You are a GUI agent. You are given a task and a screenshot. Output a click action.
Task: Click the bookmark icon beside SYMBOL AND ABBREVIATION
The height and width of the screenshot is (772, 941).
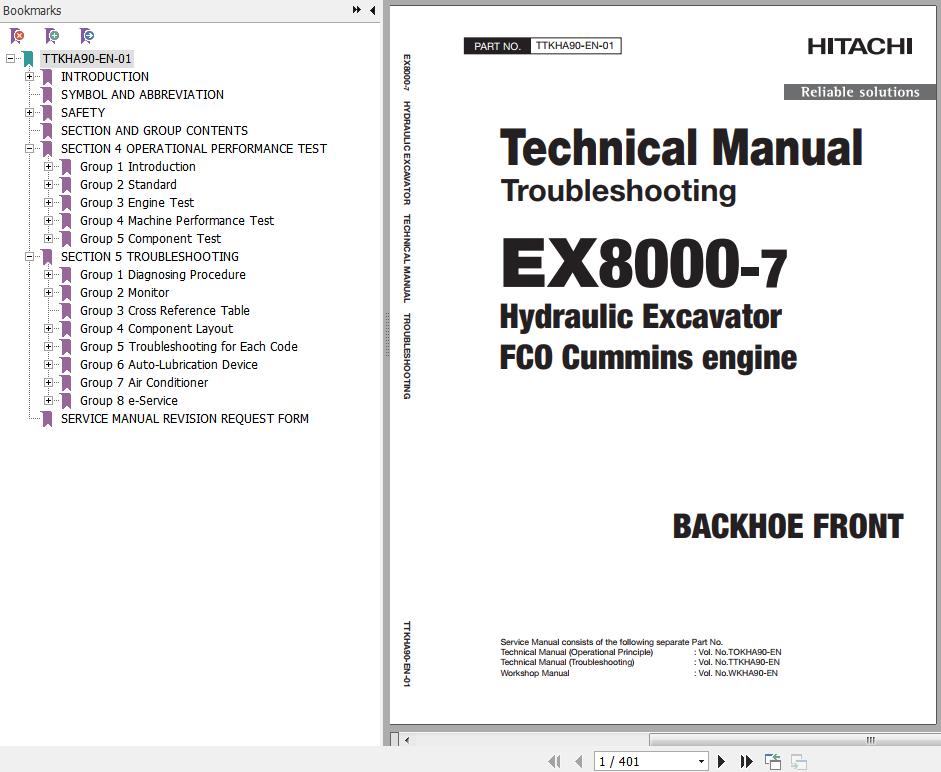click(47, 95)
